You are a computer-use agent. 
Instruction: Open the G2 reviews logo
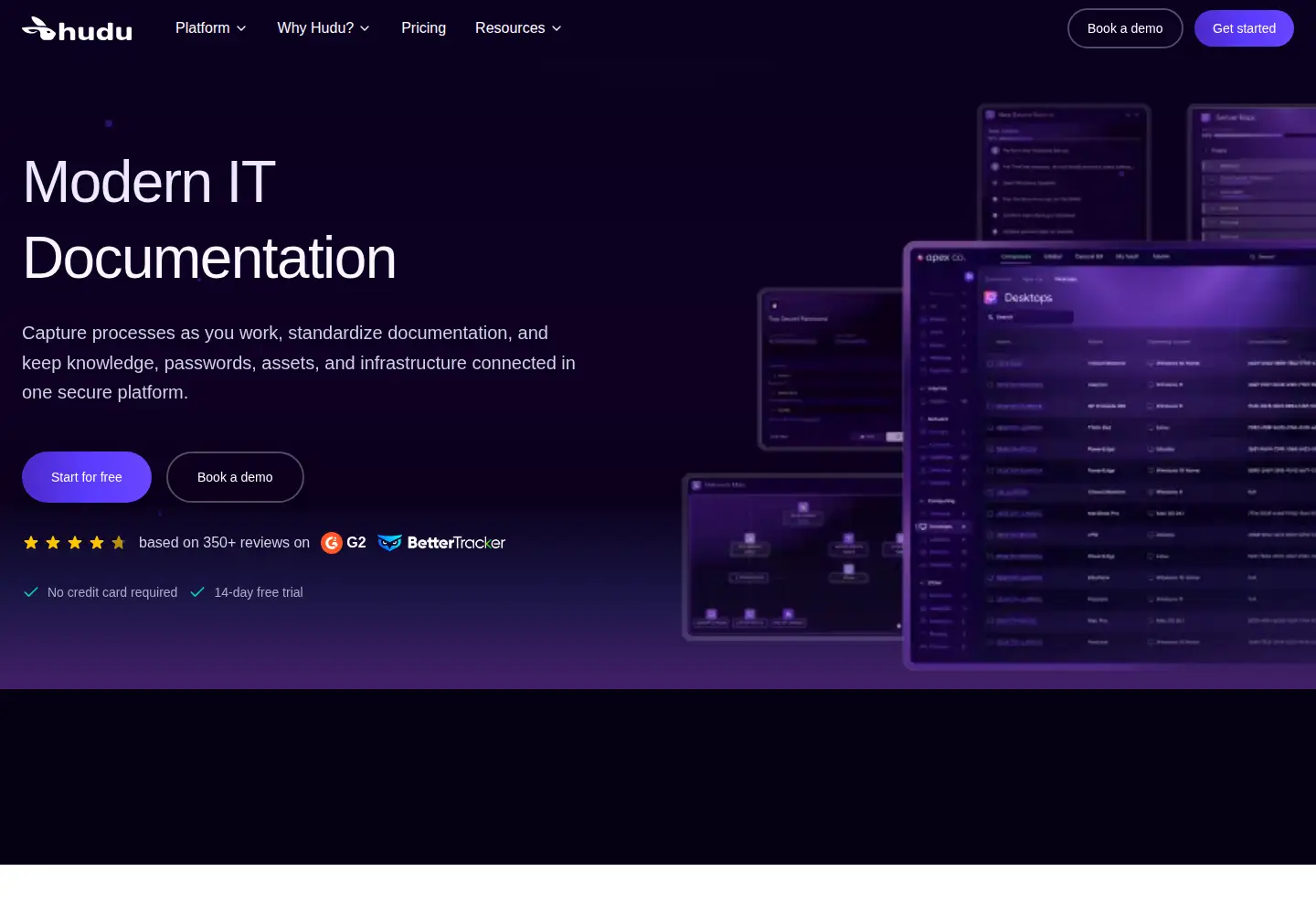coord(344,543)
